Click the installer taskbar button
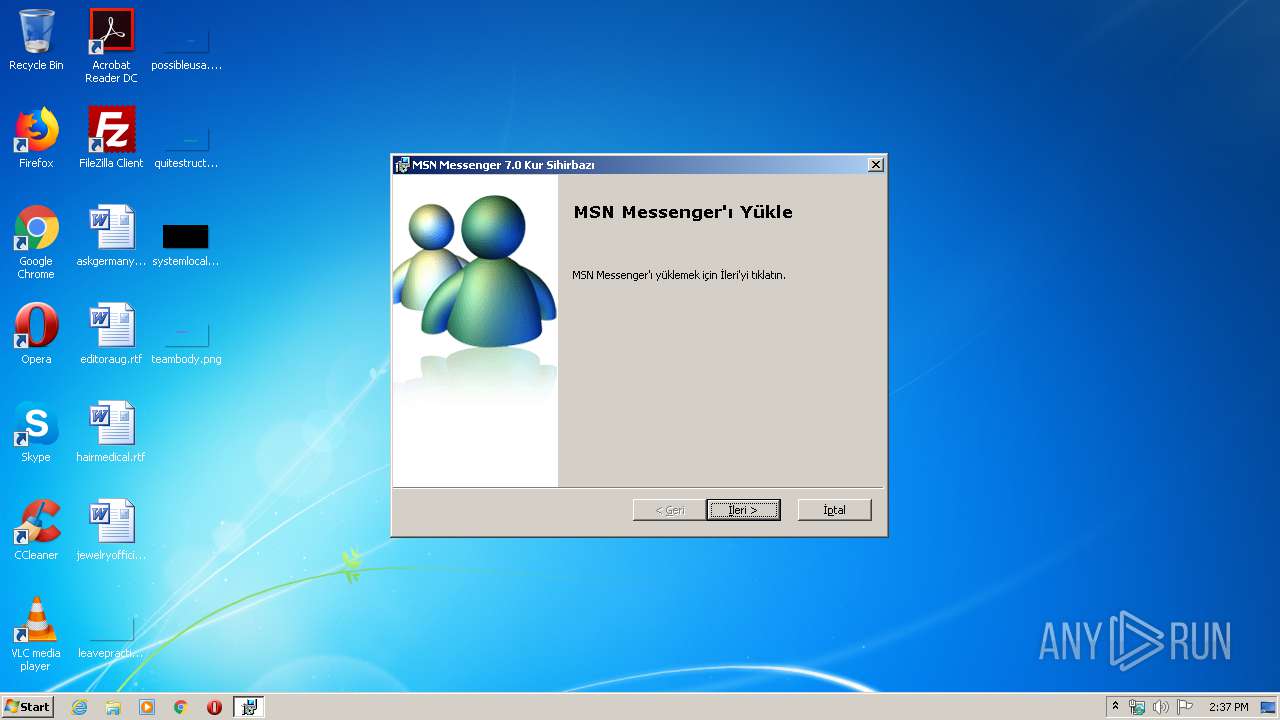 click(249, 707)
